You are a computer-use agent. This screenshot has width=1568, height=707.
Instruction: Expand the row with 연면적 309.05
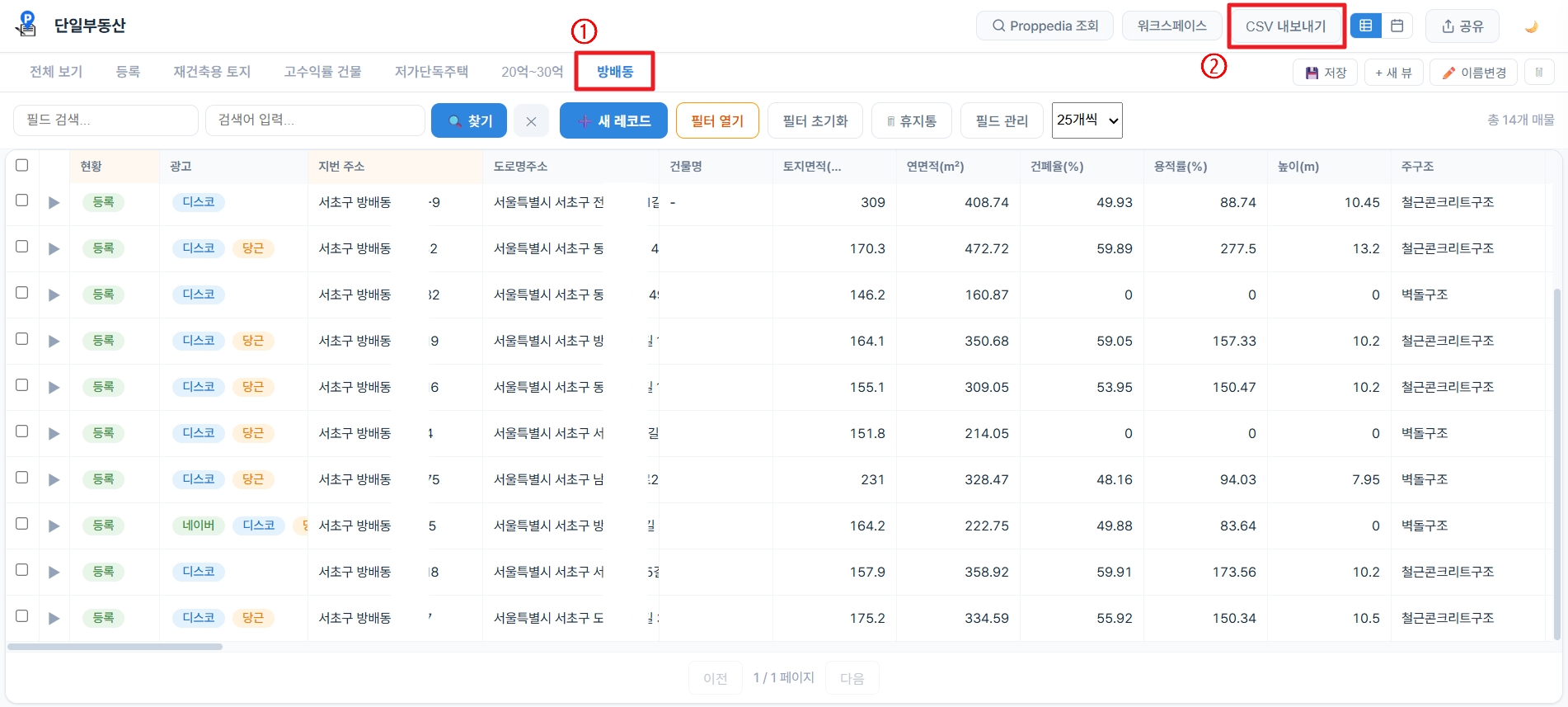click(54, 388)
